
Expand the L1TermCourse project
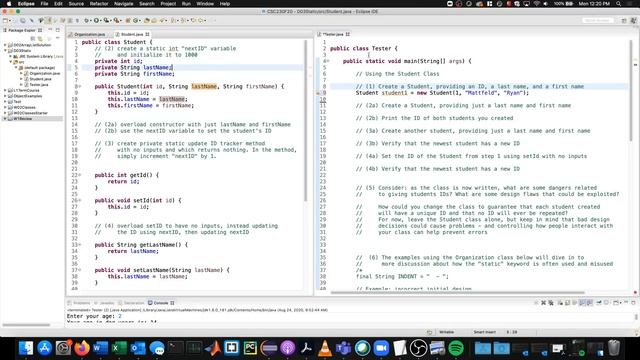tap(5, 90)
